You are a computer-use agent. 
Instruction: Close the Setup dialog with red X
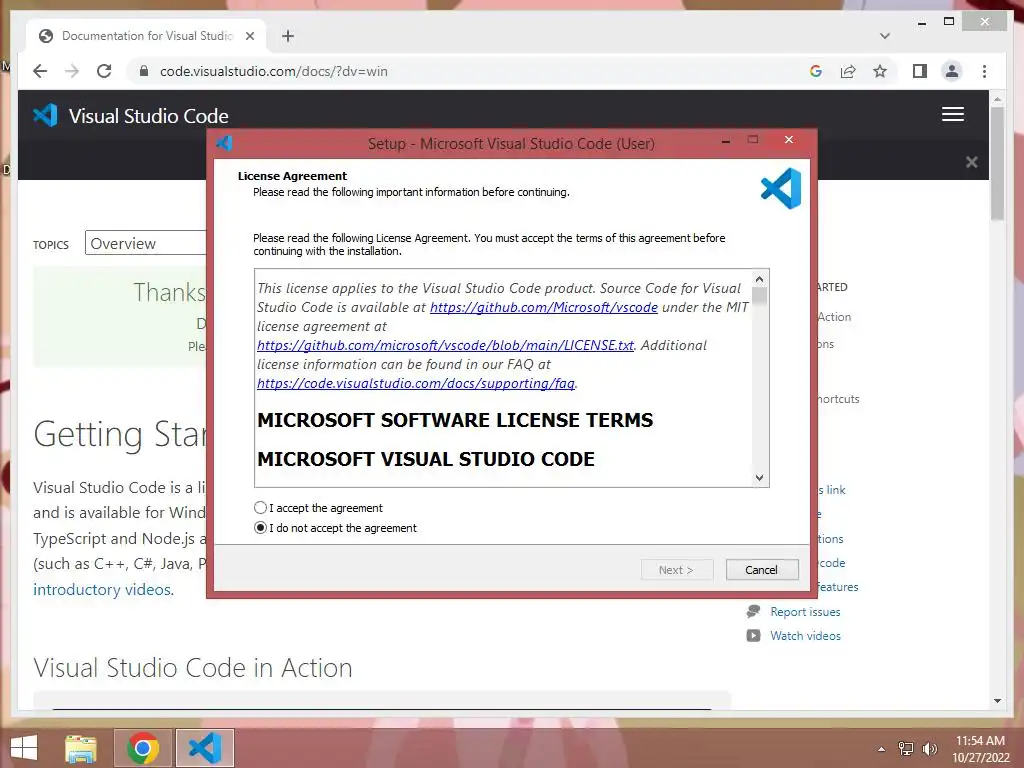click(x=789, y=140)
